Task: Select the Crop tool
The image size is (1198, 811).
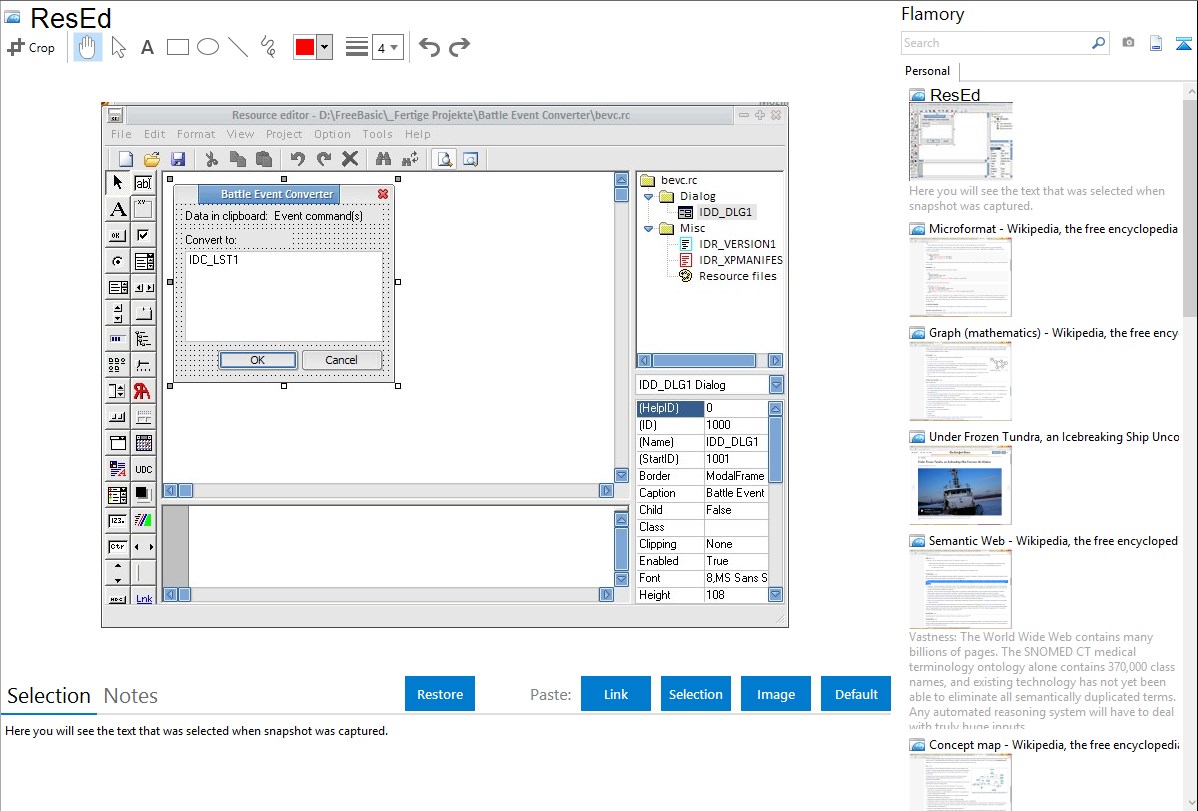Action: [31, 47]
